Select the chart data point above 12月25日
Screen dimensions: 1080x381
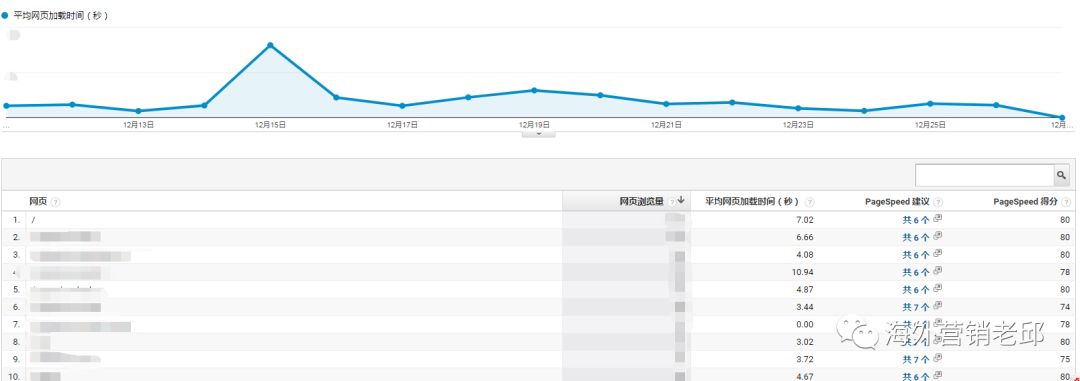click(x=930, y=103)
